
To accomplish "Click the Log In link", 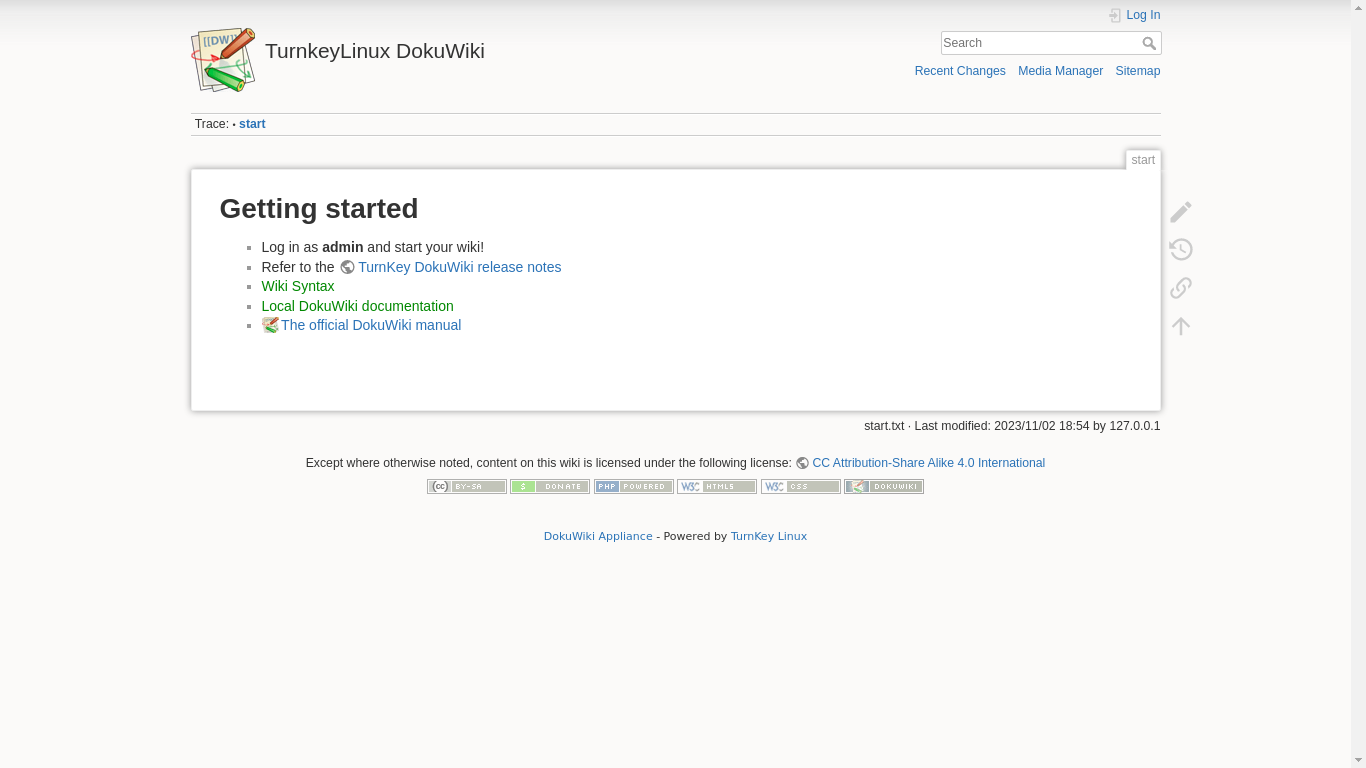I will click(1142, 15).
